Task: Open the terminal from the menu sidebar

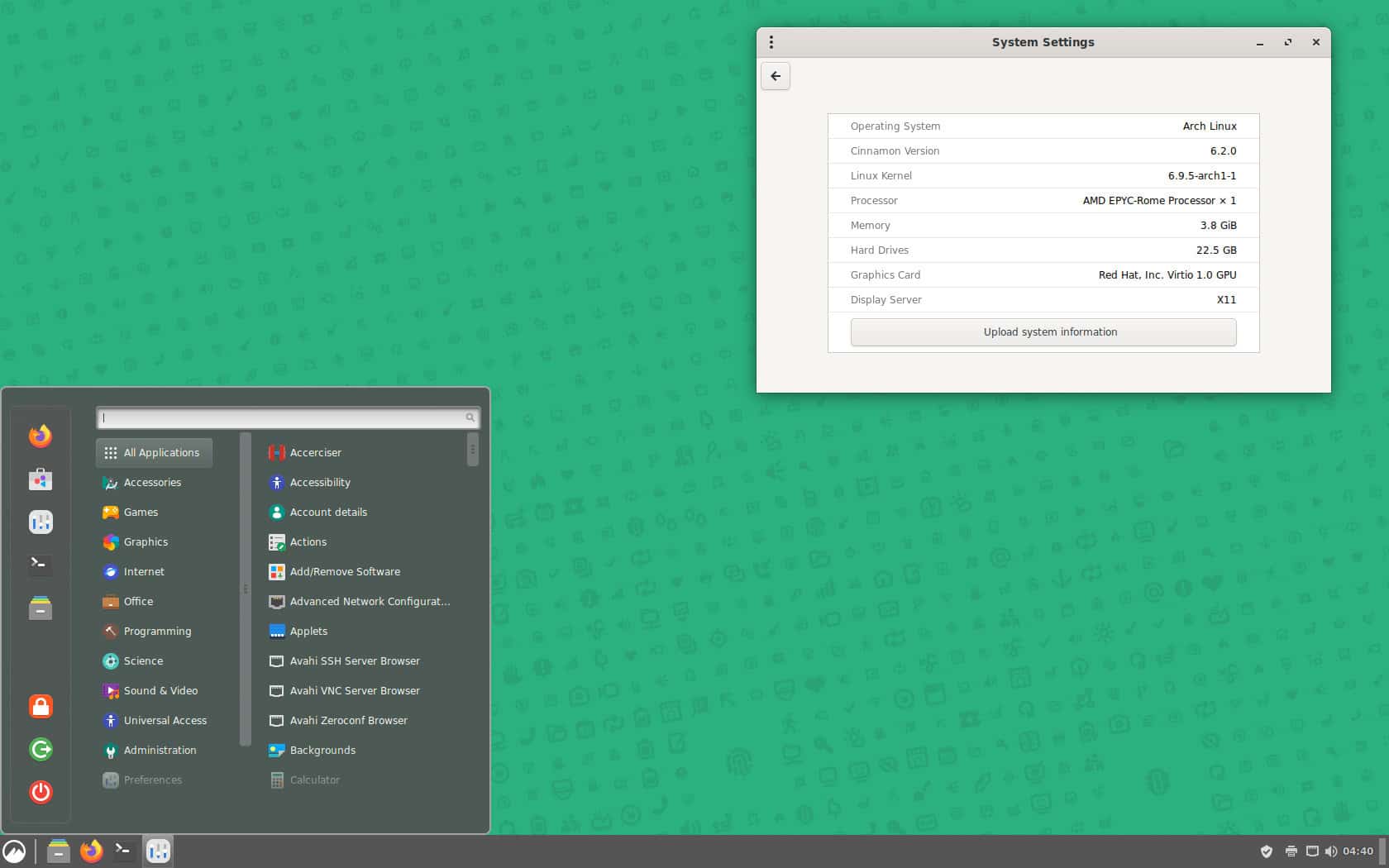Action: tap(40, 565)
